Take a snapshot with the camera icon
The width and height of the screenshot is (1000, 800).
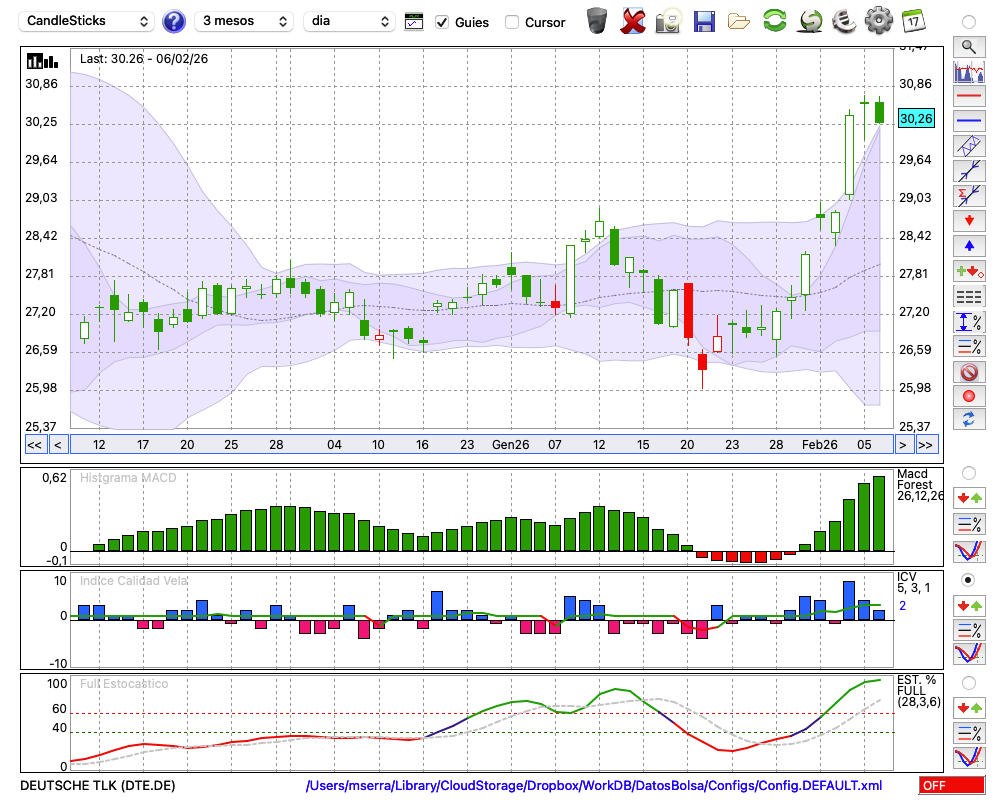[x=668, y=21]
